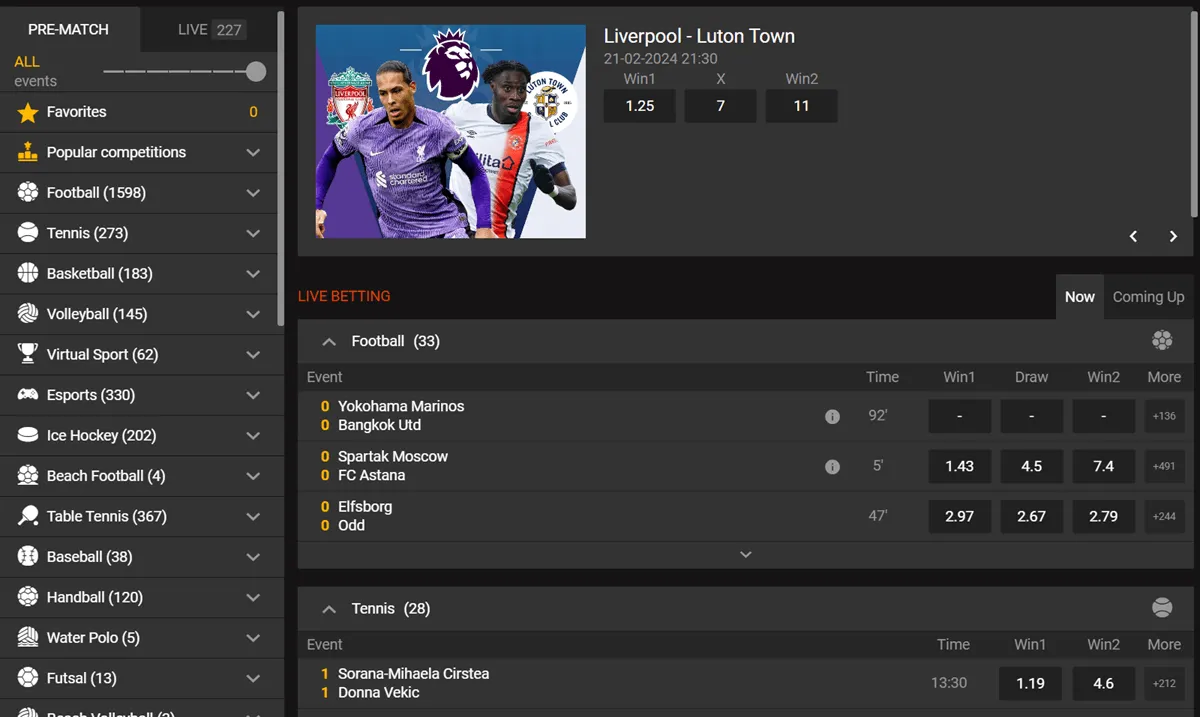Expand the Popular competitions list

pyautogui.click(x=253, y=152)
